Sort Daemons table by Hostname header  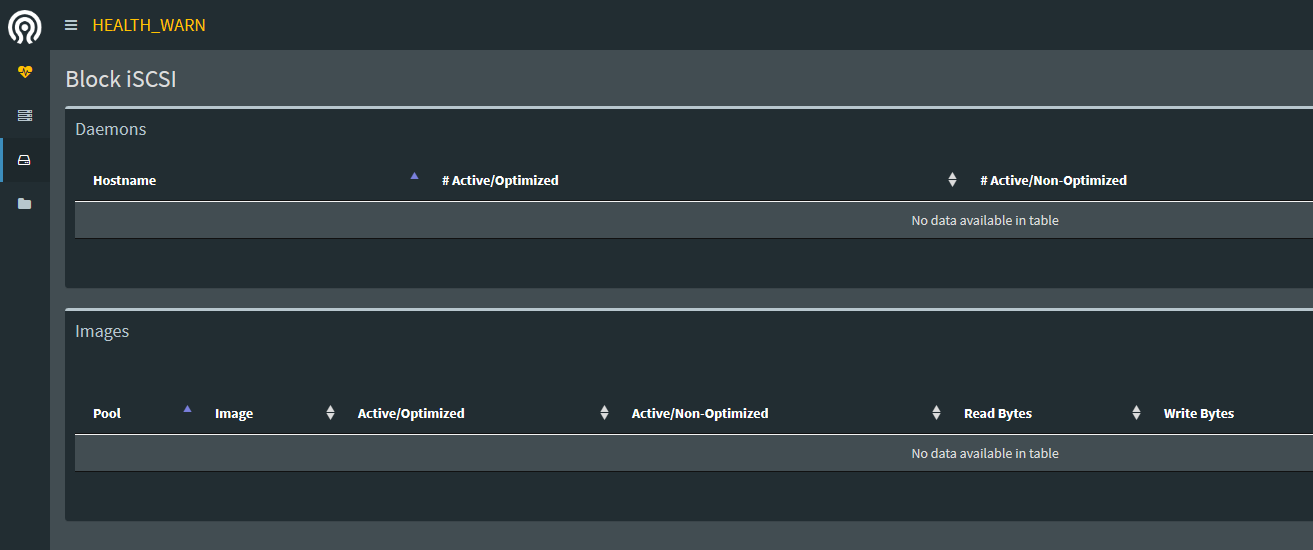(x=124, y=181)
